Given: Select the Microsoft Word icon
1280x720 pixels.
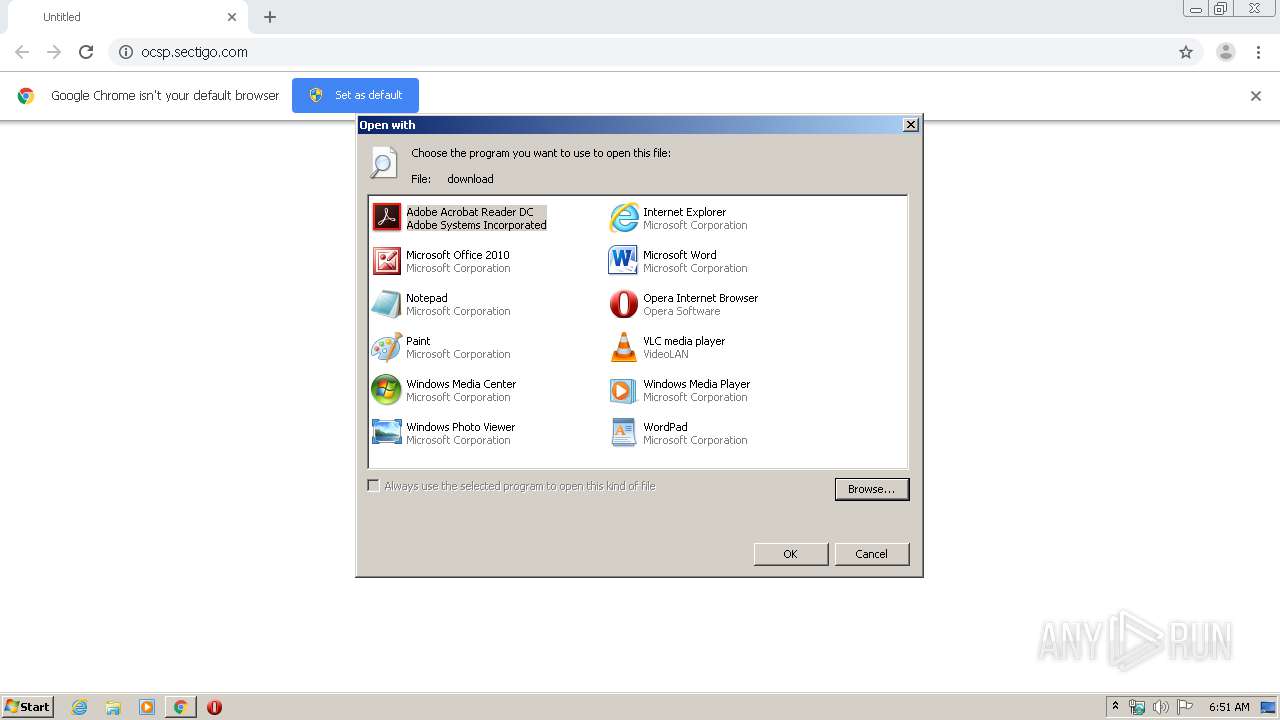Looking at the screenshot, I should pos(623,260).
